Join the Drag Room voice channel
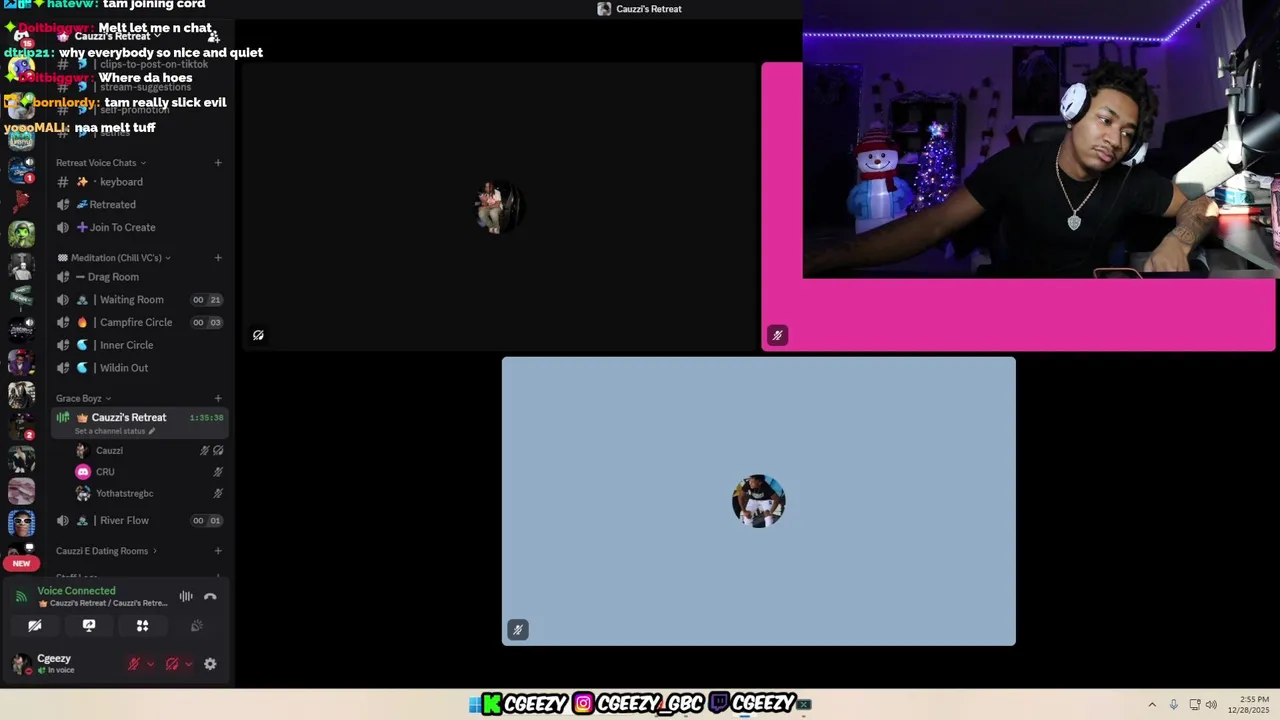1280x720 pixels. pyautogui.click(x=140, y=277)
